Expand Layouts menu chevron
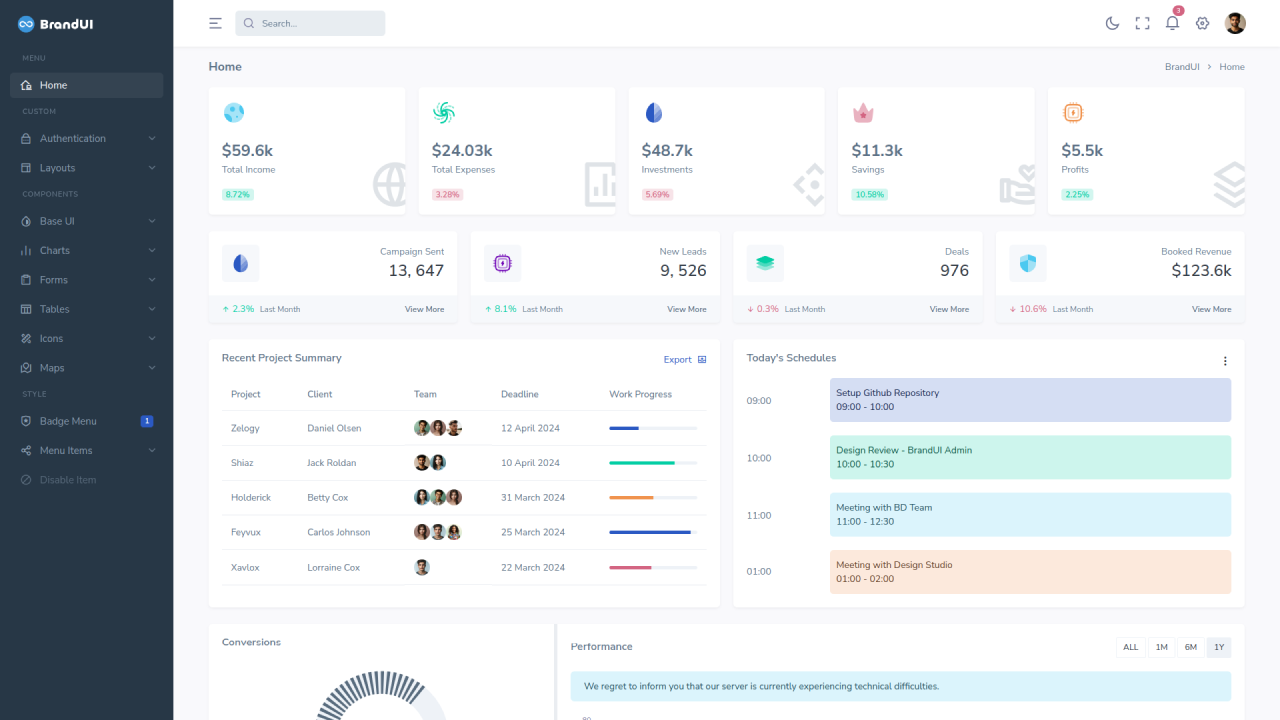Screen dimensions: 1280x720 point(152,168)
